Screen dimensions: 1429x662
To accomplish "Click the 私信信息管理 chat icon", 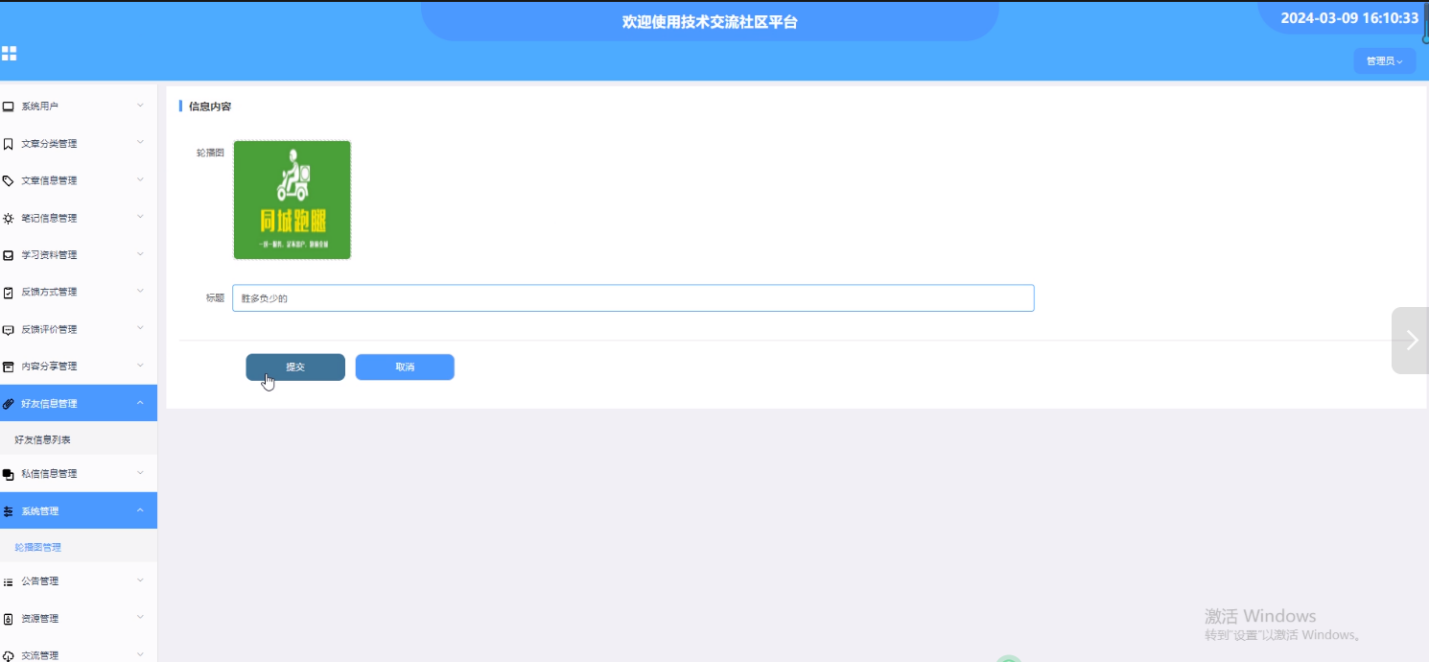I will point(8,474).
